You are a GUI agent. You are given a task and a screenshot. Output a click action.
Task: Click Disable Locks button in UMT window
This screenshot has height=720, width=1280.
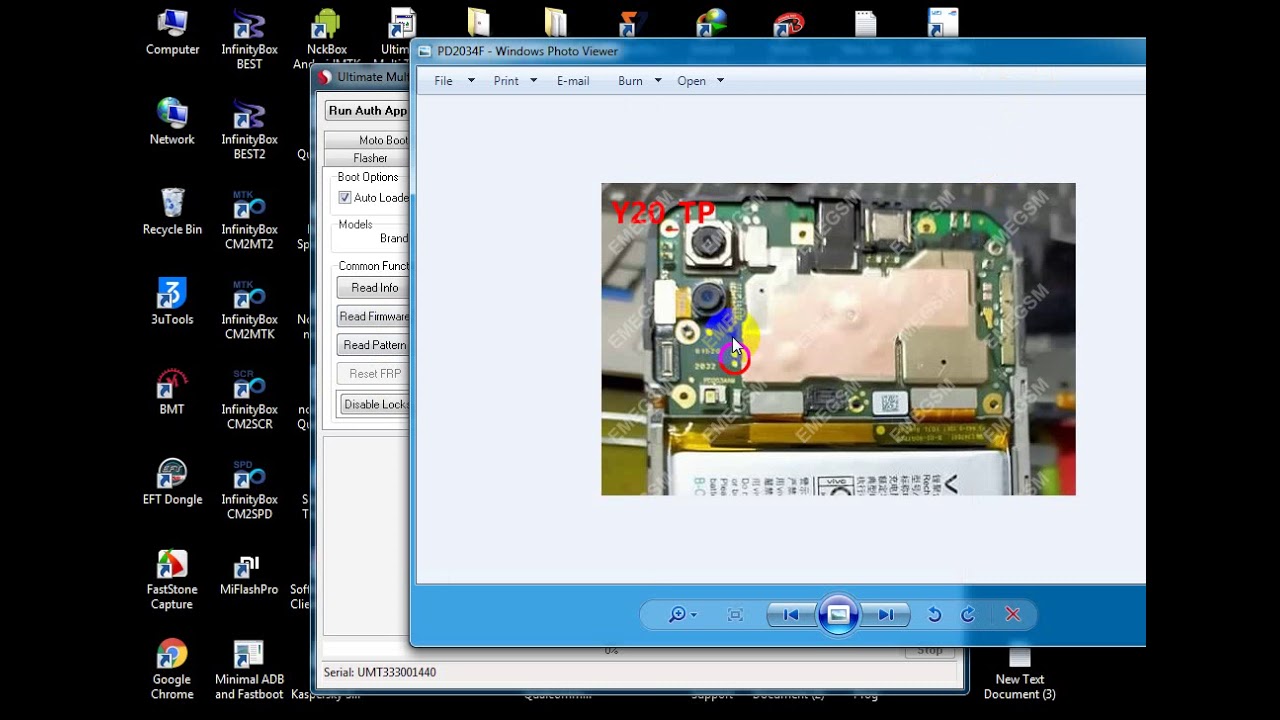pyautogui.click(x=374, y=405)
